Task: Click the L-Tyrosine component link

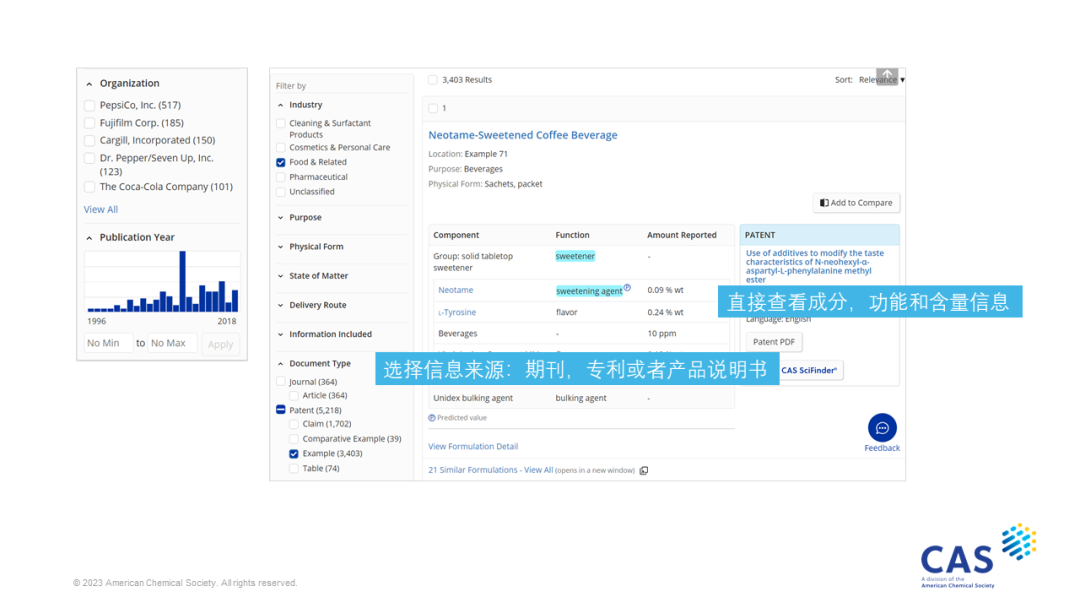Action: tap(457, 312)
